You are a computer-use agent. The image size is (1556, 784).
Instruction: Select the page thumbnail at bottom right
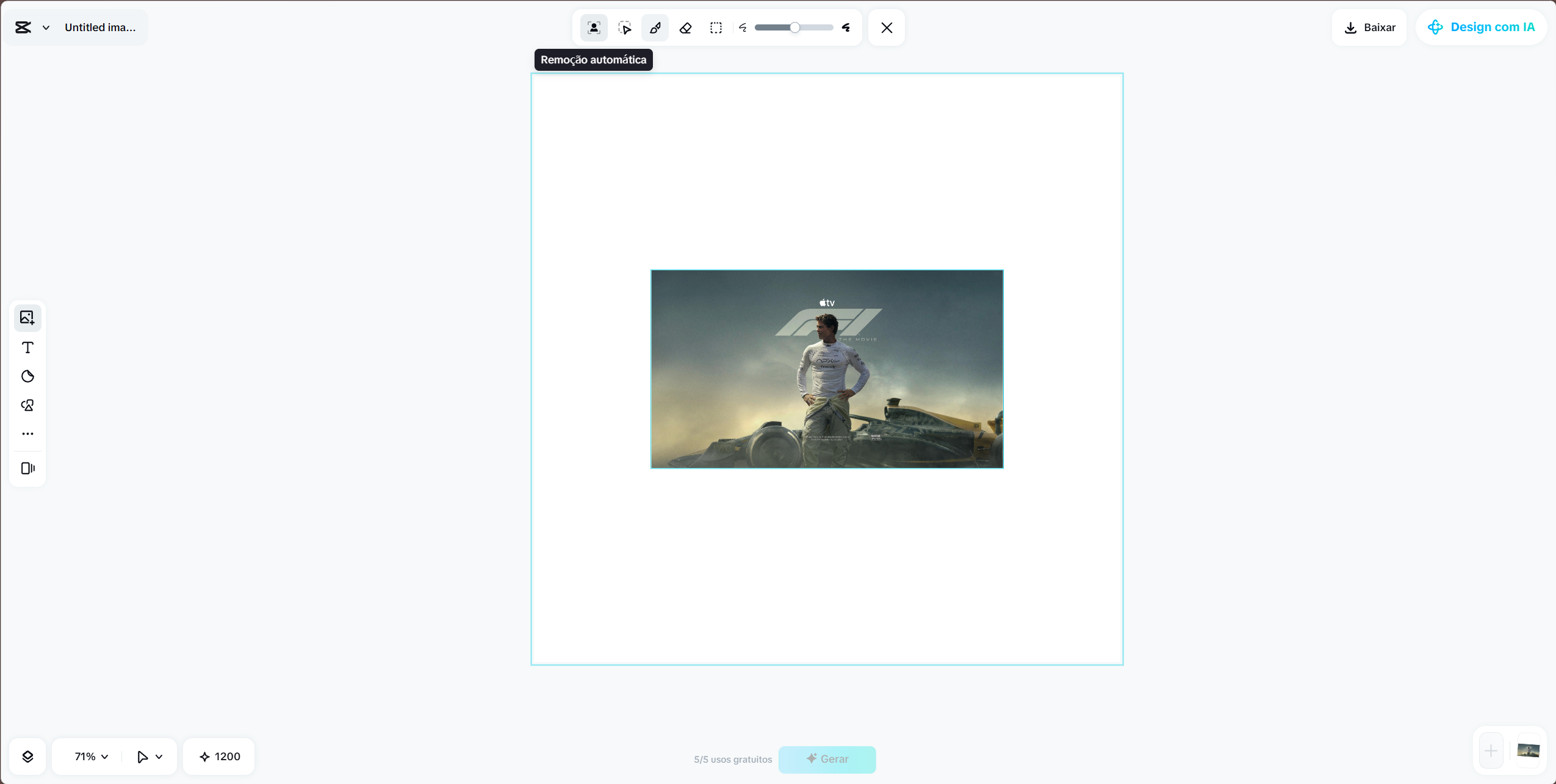1529,750
